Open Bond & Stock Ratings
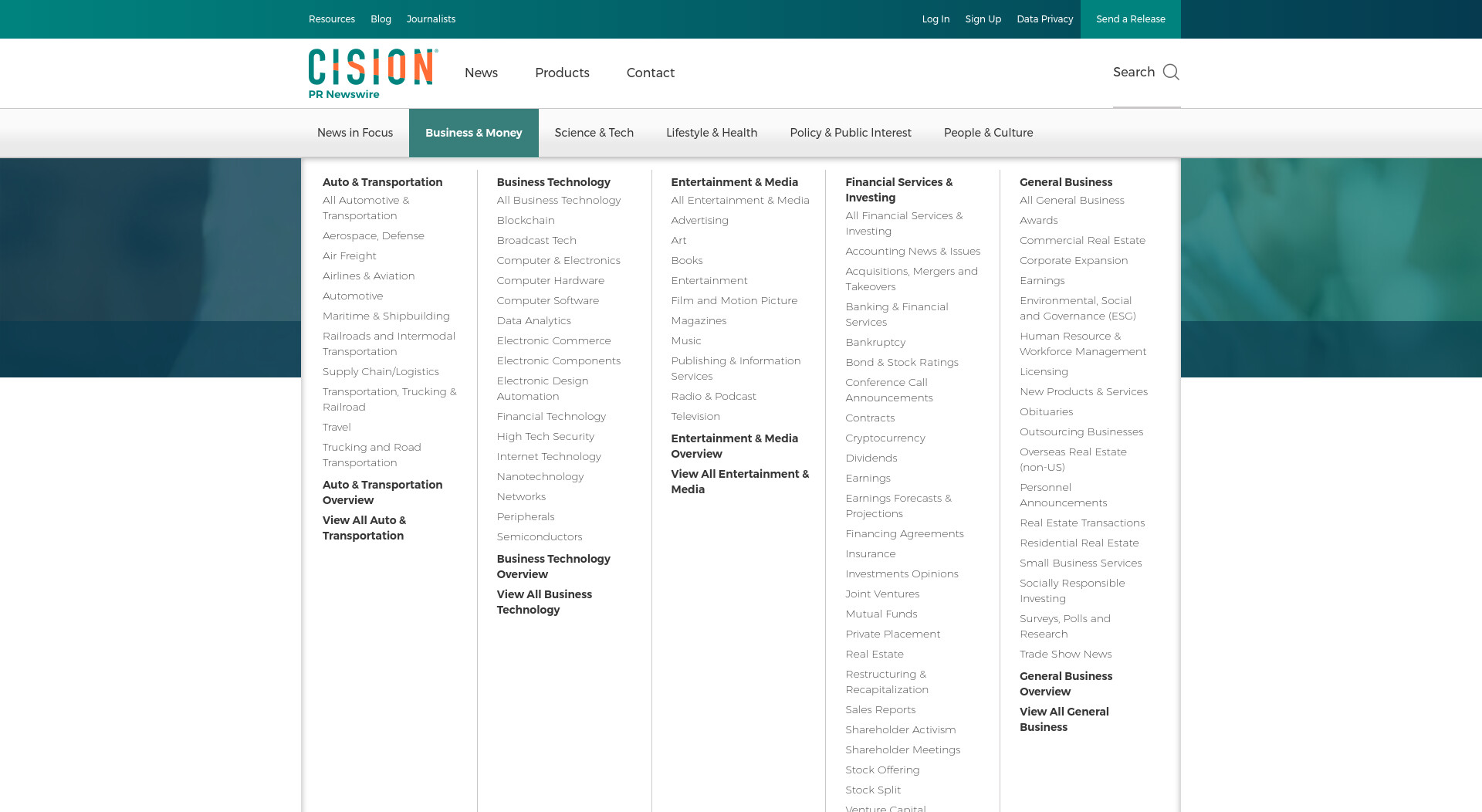 [902, 363]
